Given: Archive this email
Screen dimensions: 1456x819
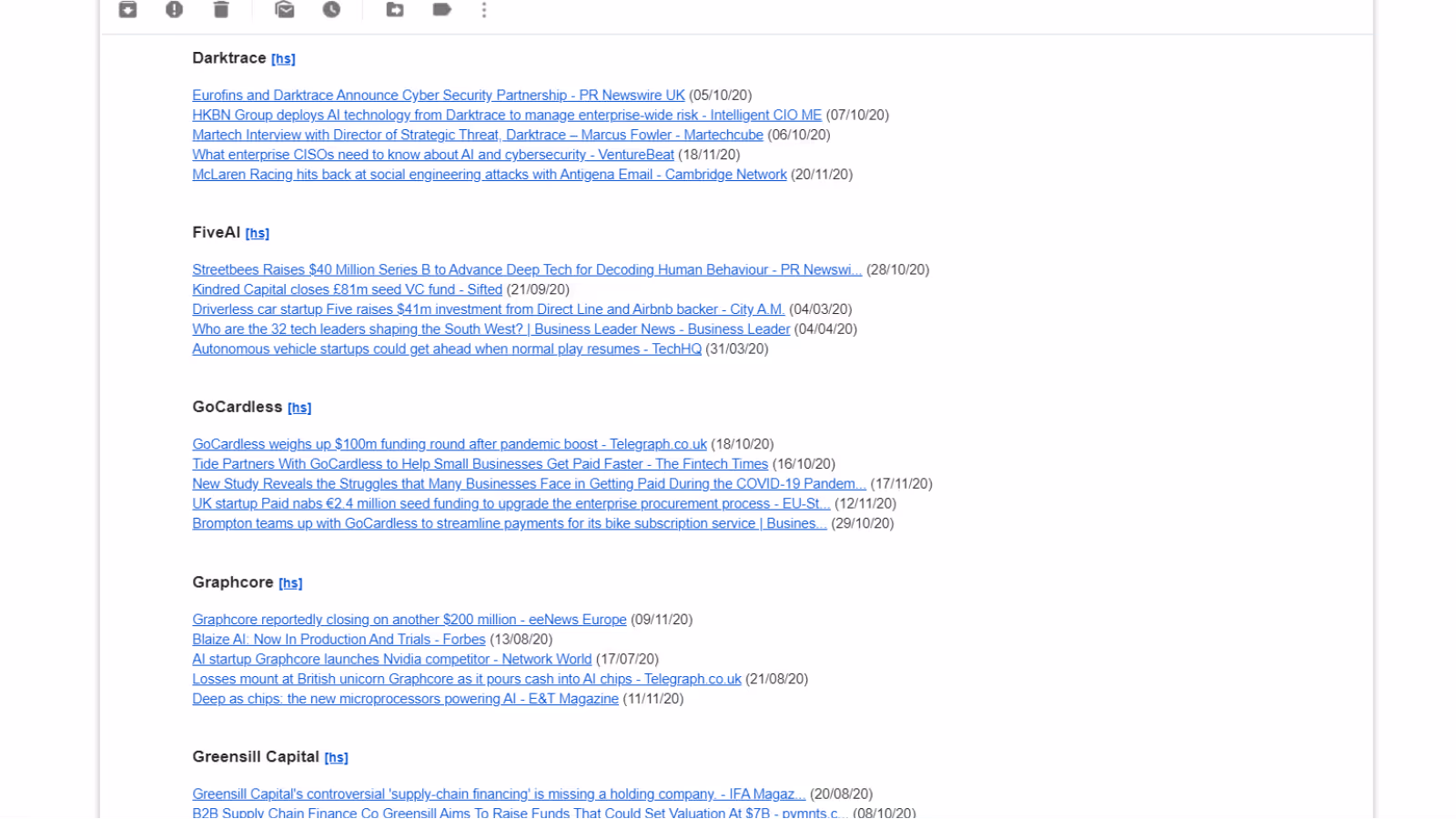Looking at the screenshot, I should click(127, 10).
